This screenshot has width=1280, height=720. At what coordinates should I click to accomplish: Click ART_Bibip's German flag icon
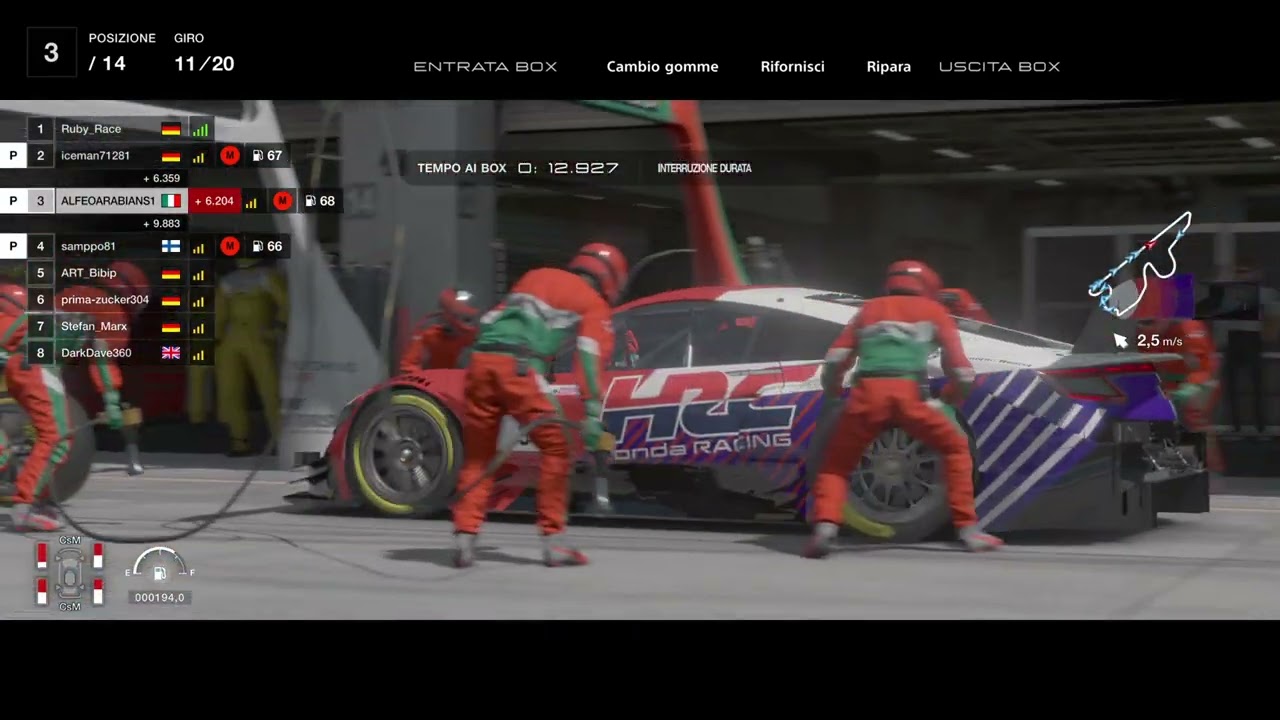tap(171, 273)
